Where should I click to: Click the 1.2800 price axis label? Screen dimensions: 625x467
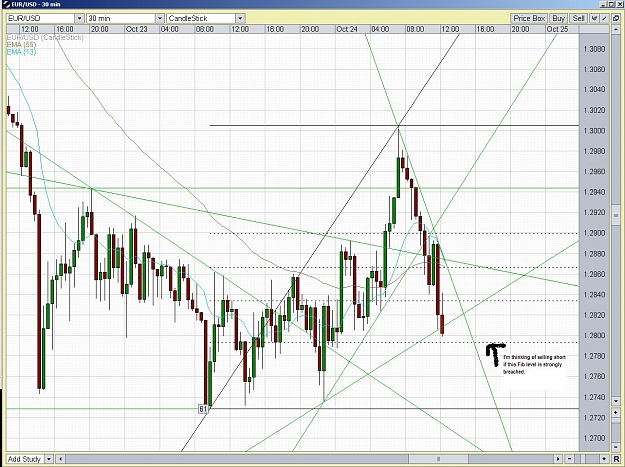tap(594, 336)
